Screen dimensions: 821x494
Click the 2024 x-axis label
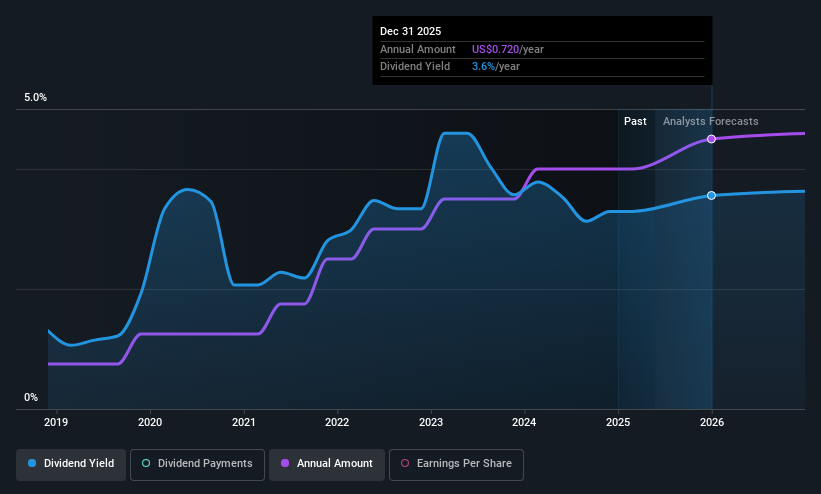coord(524,422)
